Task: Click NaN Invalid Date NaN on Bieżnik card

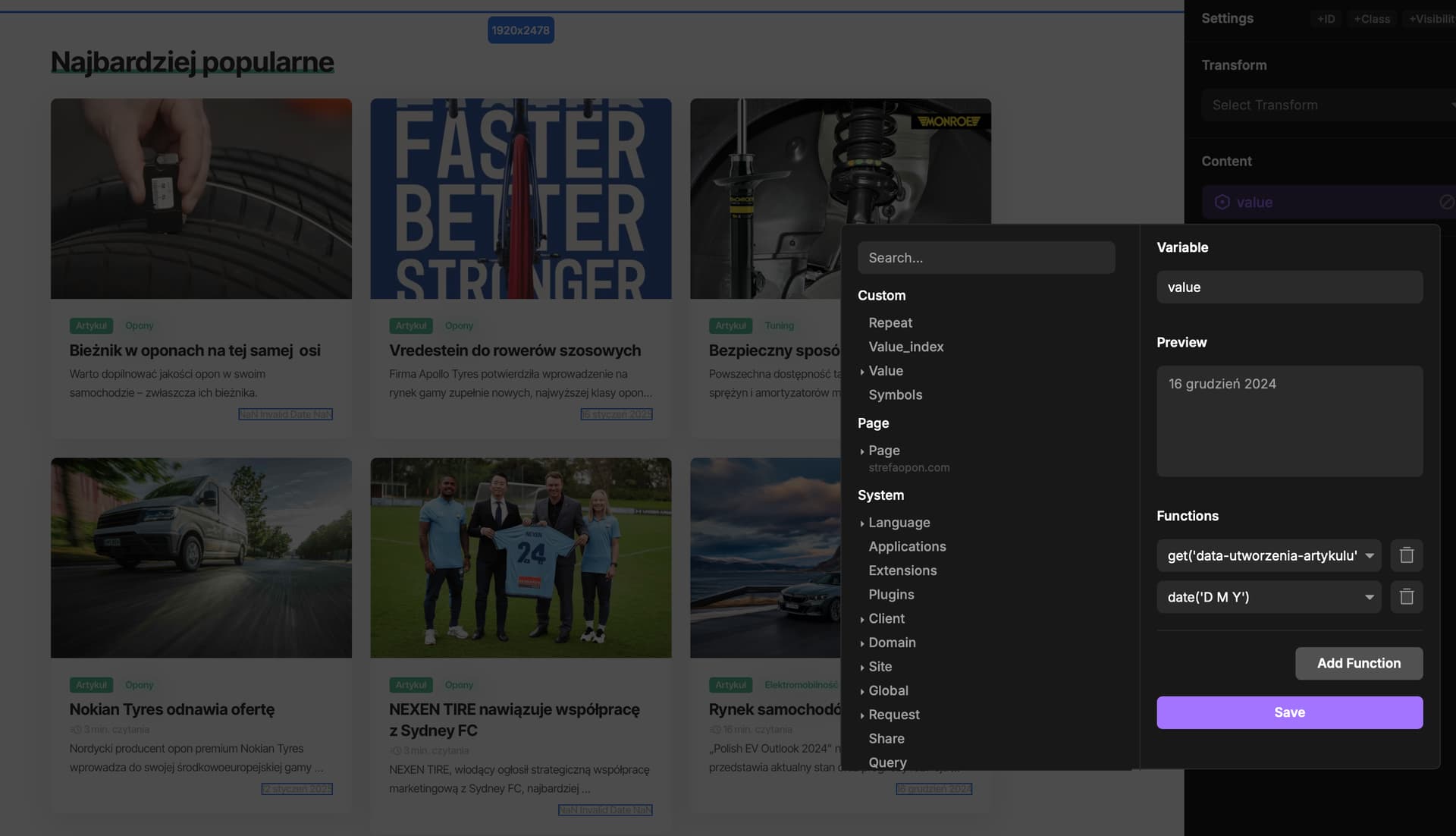Action: (x=285, y=414)
